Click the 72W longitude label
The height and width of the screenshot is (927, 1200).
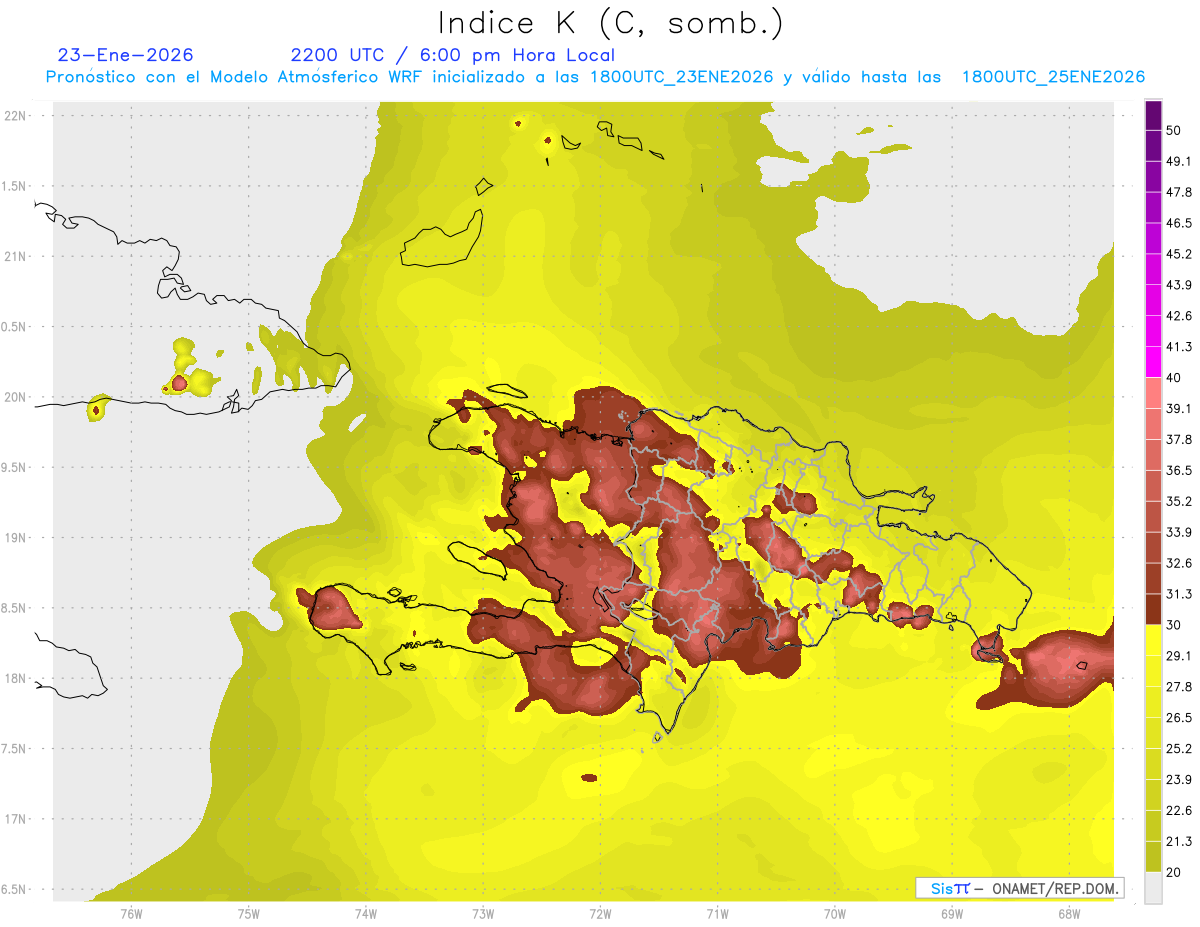tap(600, 913)
